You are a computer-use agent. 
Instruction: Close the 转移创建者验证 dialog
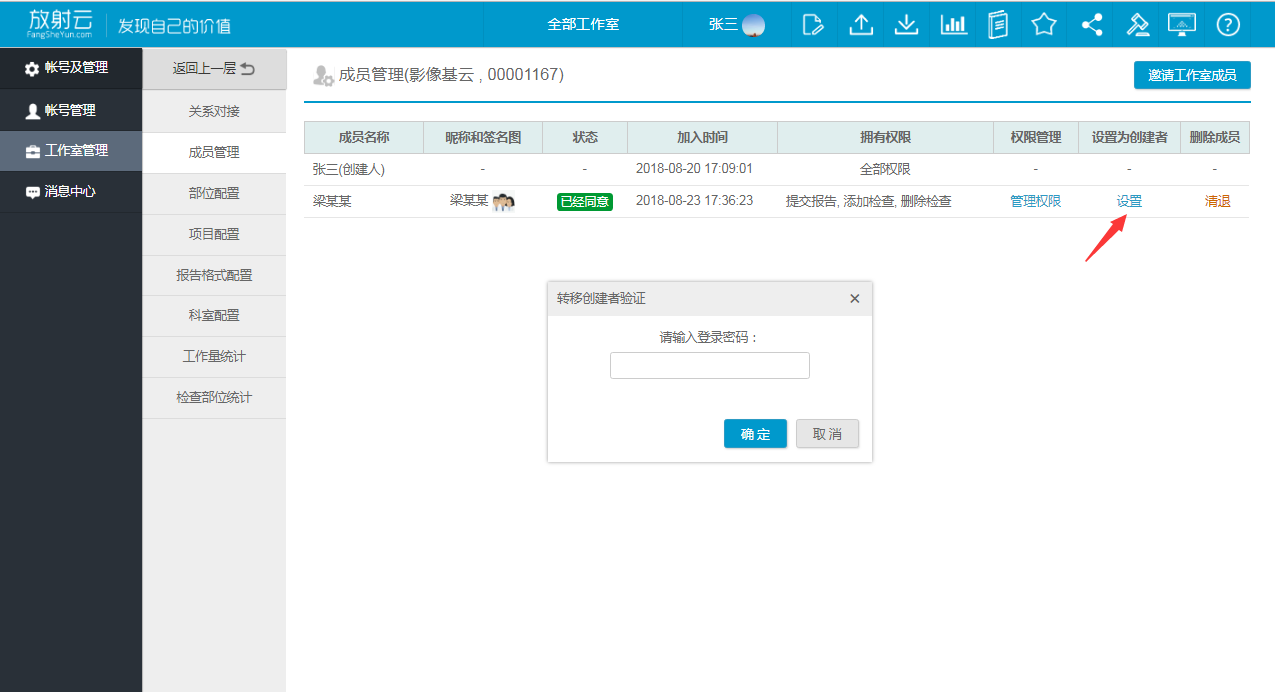click(x=854, y=299)
